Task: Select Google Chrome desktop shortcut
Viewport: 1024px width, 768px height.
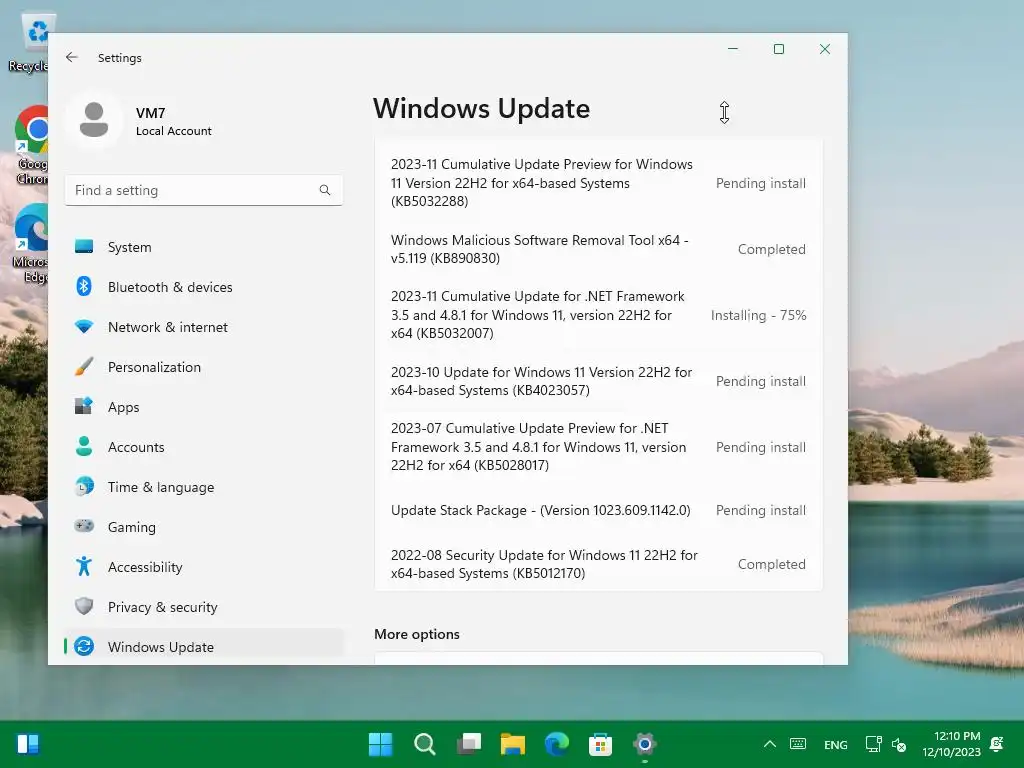Action: [31, 145]
